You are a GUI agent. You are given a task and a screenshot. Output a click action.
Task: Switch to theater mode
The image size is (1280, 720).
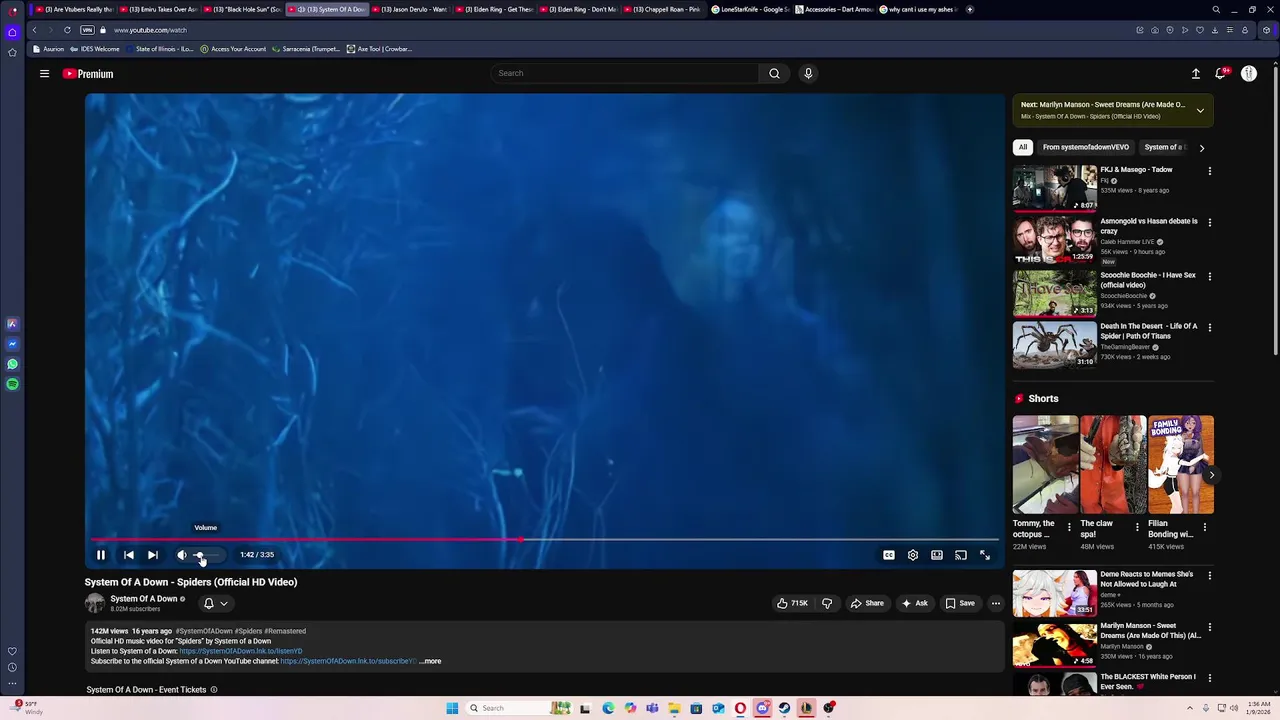(x=937, y=555)
